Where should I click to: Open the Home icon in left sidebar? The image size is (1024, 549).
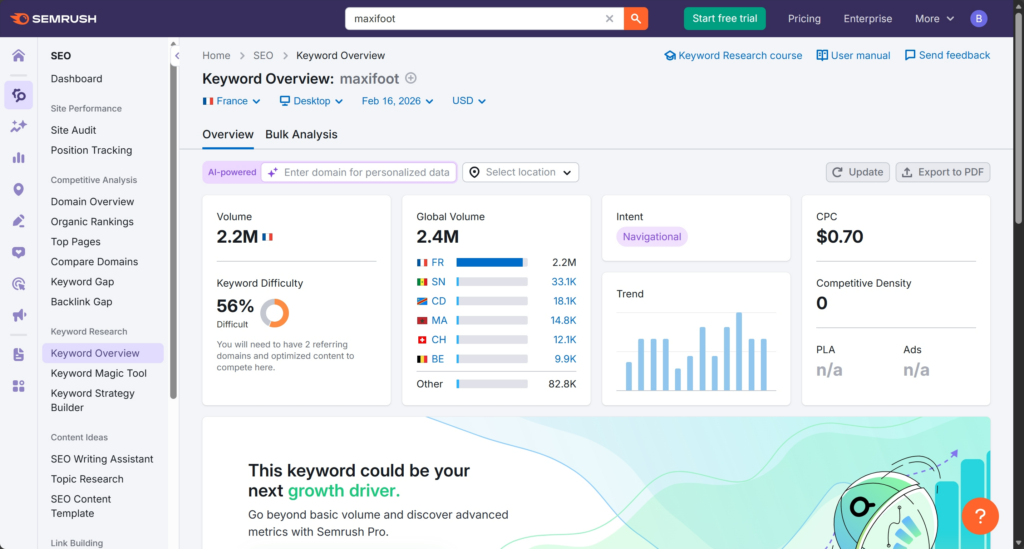(18, 56)
